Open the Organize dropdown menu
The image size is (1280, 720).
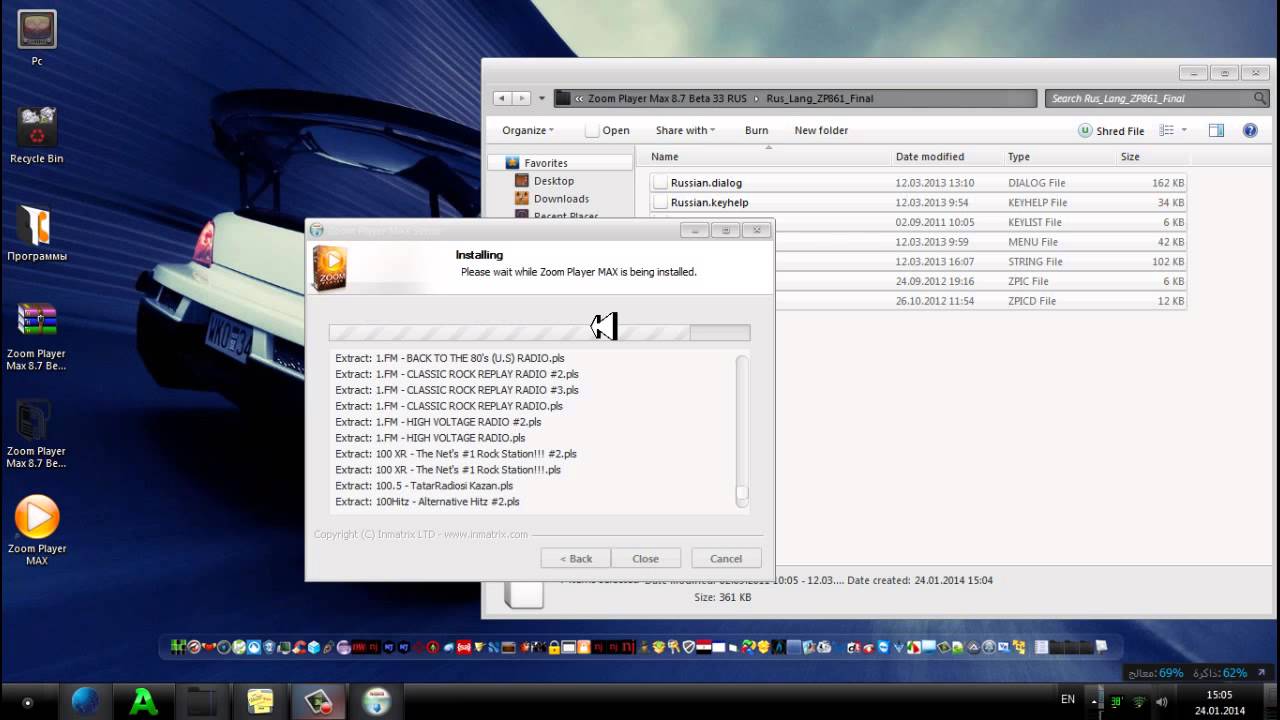coord(527,130)
